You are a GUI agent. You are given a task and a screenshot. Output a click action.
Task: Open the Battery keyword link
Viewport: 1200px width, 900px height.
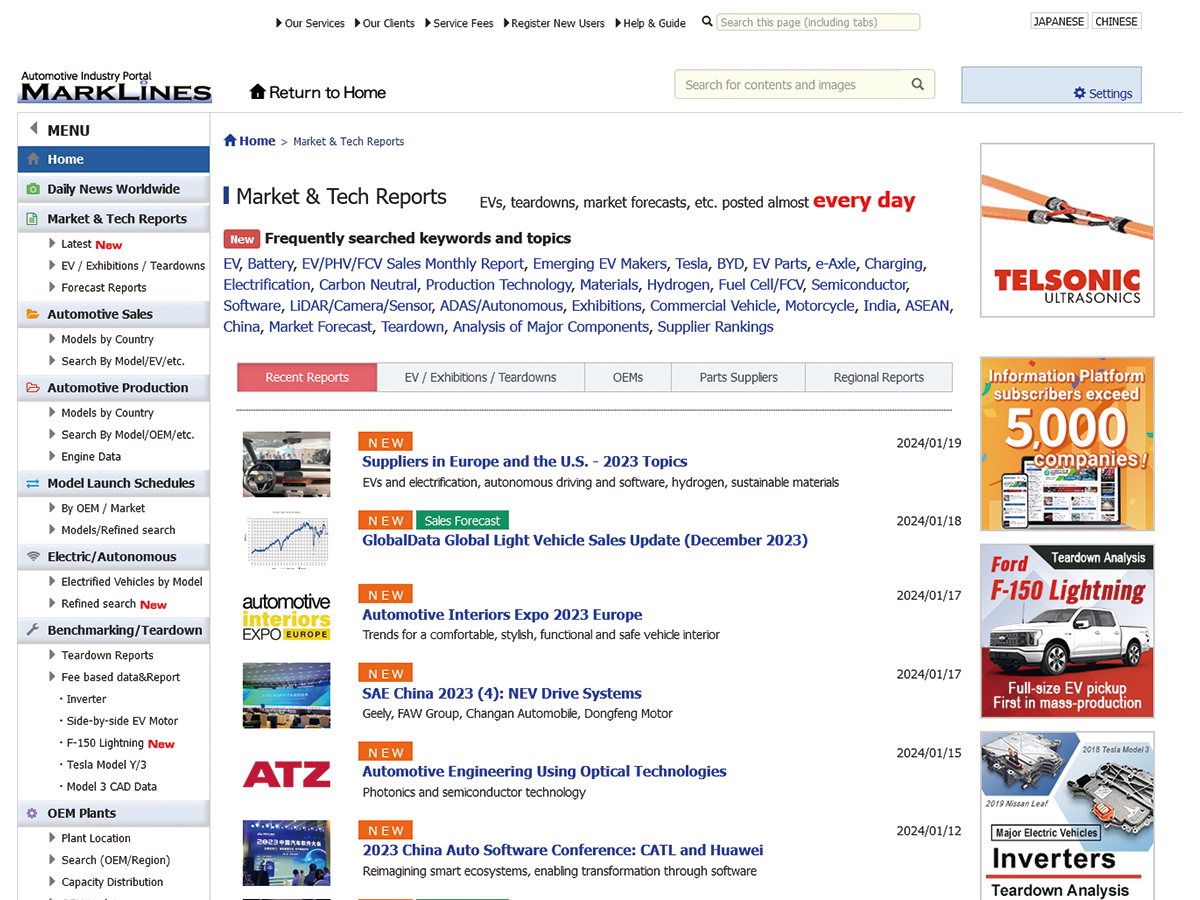tap(270, 264)
